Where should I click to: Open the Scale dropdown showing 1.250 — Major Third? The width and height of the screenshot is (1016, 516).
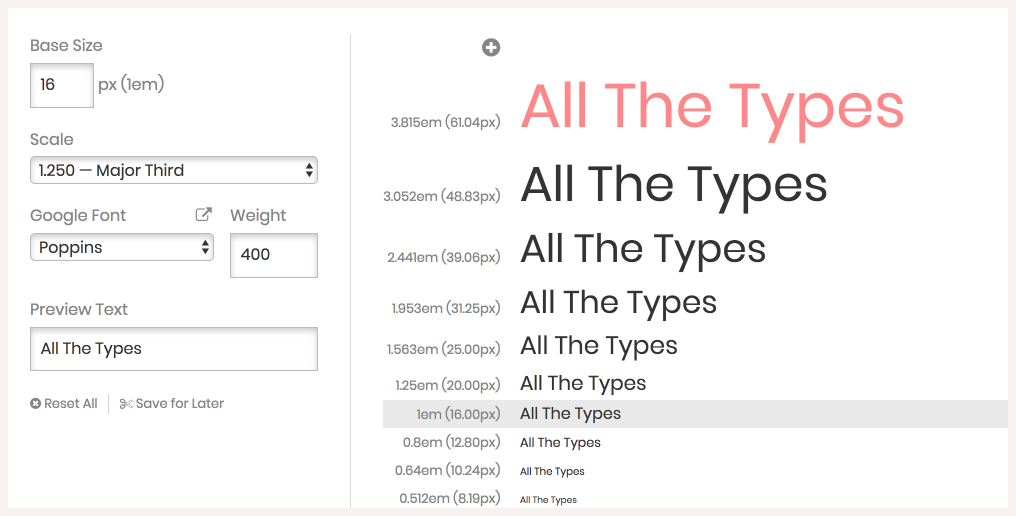[174, 170]
